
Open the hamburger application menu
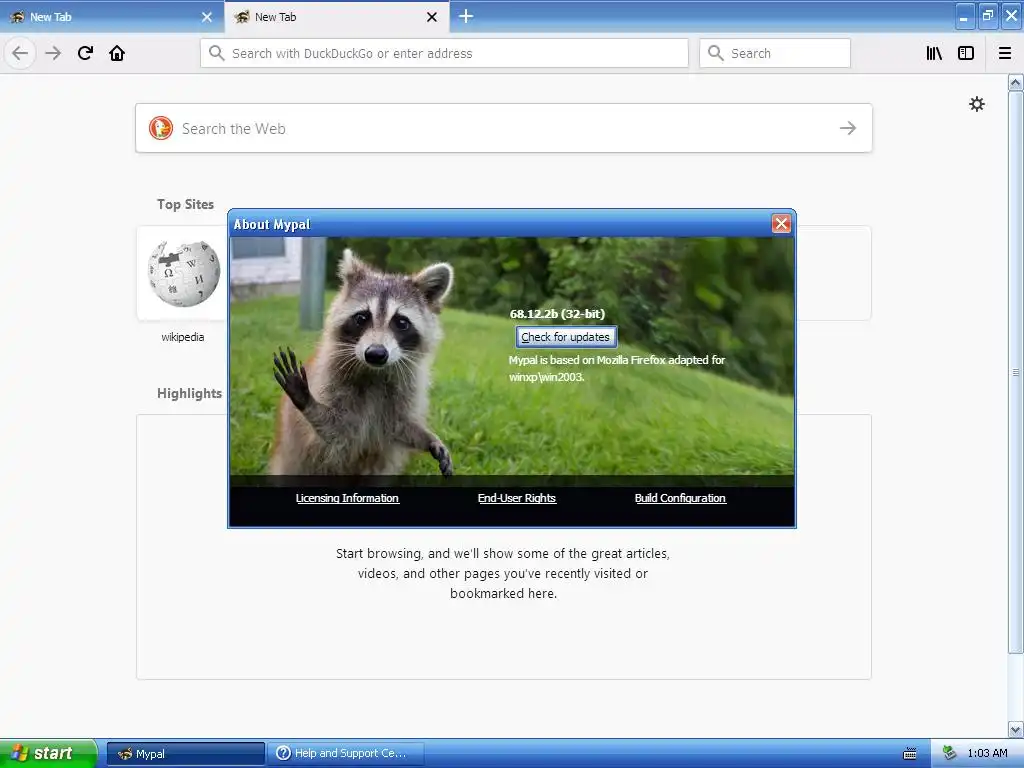[1005, 53]
